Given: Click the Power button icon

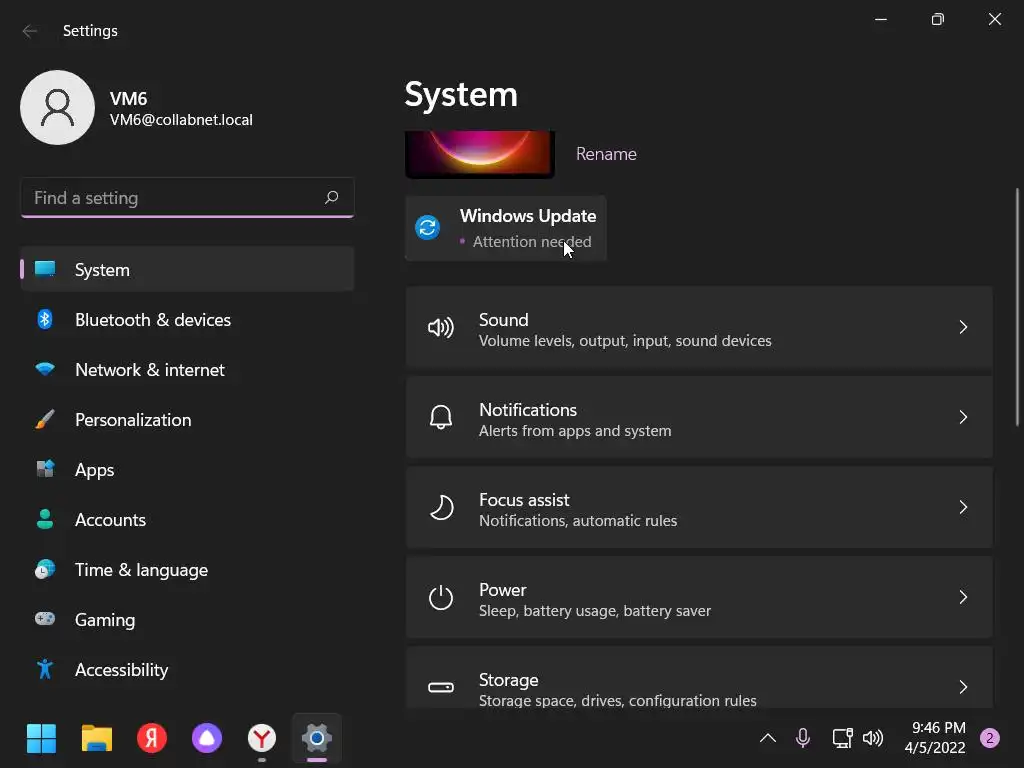Looking at the screenshot, I should click(x=441, y=597).
